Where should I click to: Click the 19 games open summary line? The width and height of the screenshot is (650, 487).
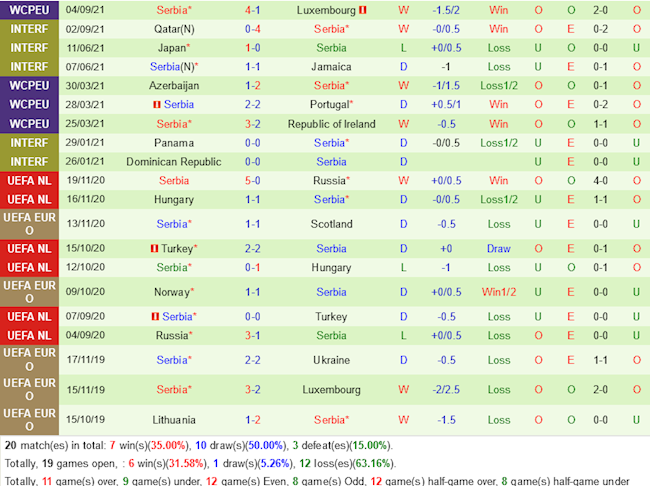200,463
